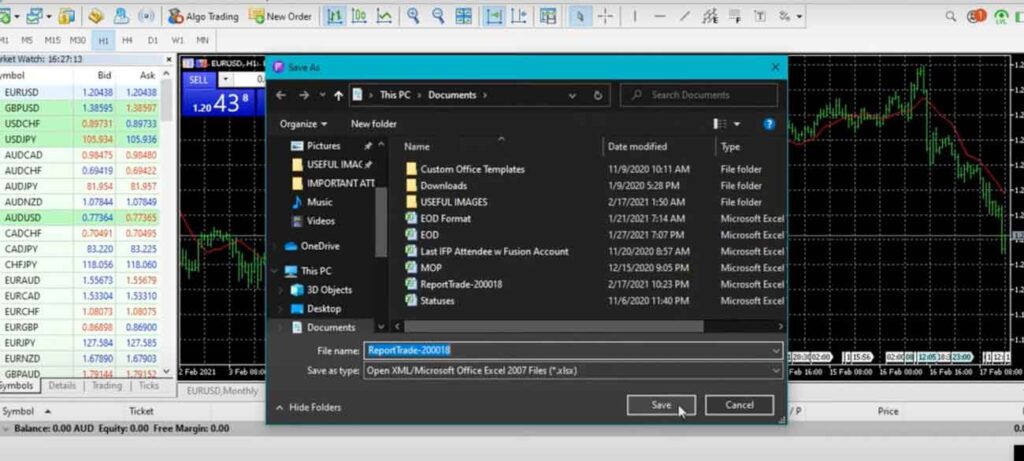Open the Save as type dropdown
Image resolution: width=1024 pixels, height=461 pixels.
[x=573, y=370]
